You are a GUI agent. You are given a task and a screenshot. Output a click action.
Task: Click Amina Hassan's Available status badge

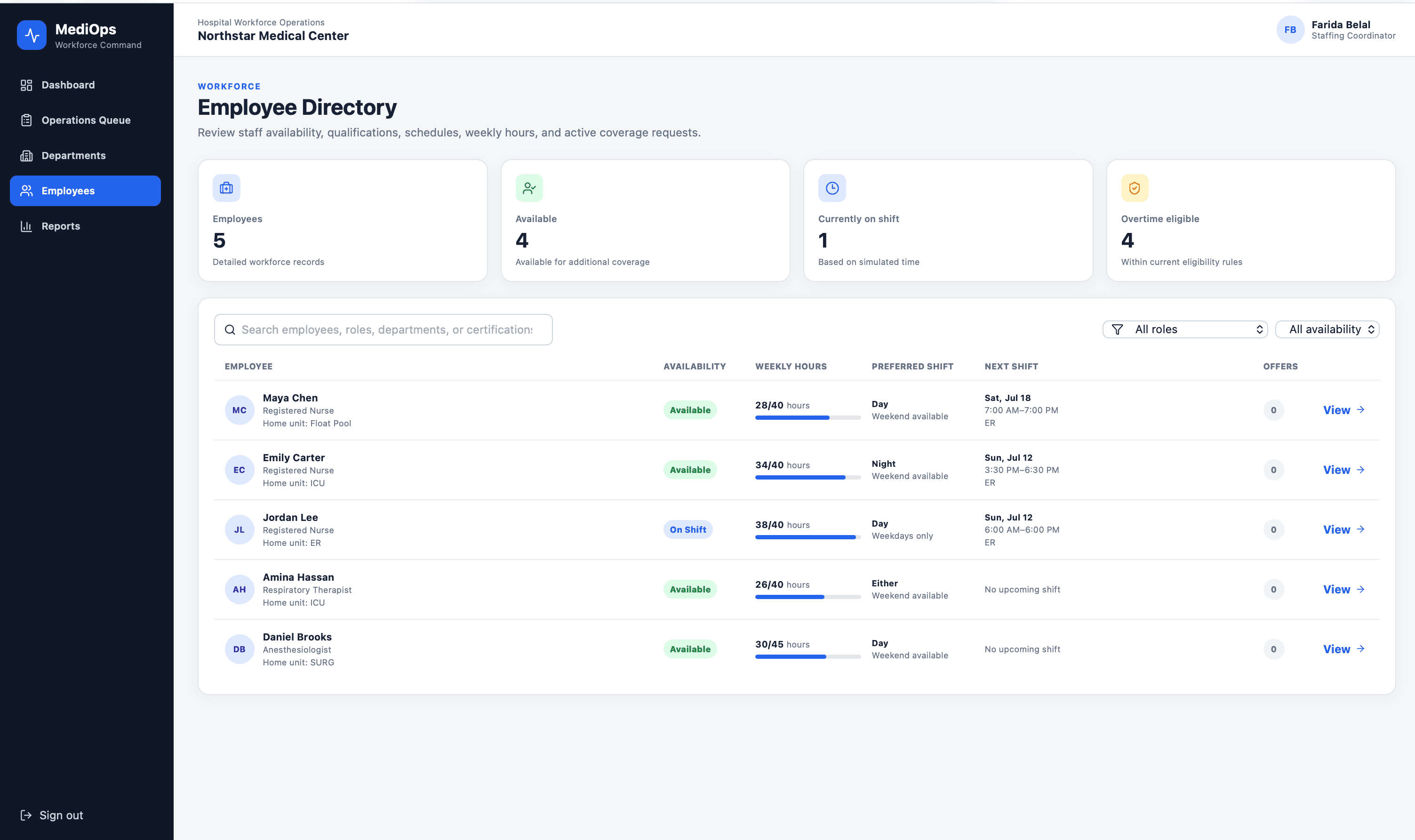pos(690,589)
